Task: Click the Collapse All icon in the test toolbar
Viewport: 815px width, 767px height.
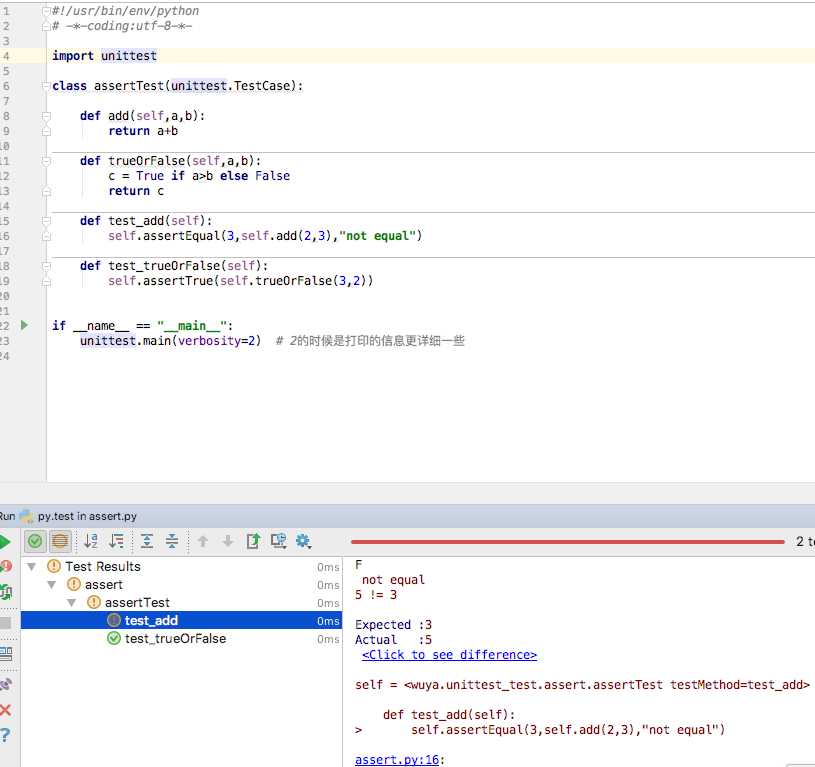Action: (x=172, y=541)
